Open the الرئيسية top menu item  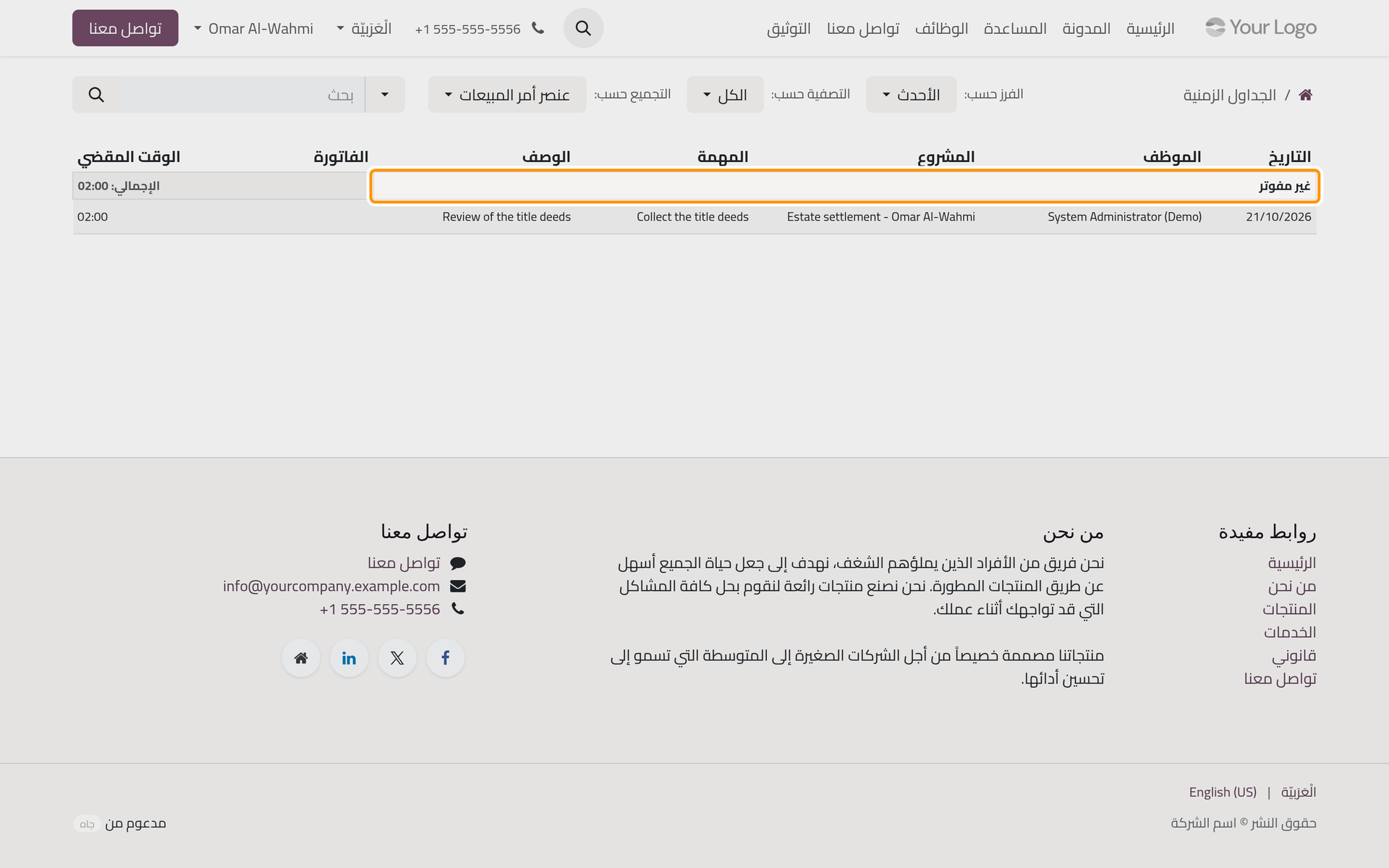coord(1150,28)
